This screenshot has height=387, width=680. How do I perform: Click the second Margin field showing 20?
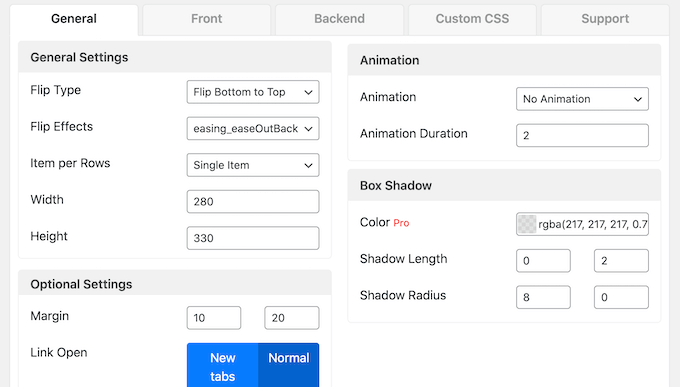pyautogui.click(x=292, y=318)
